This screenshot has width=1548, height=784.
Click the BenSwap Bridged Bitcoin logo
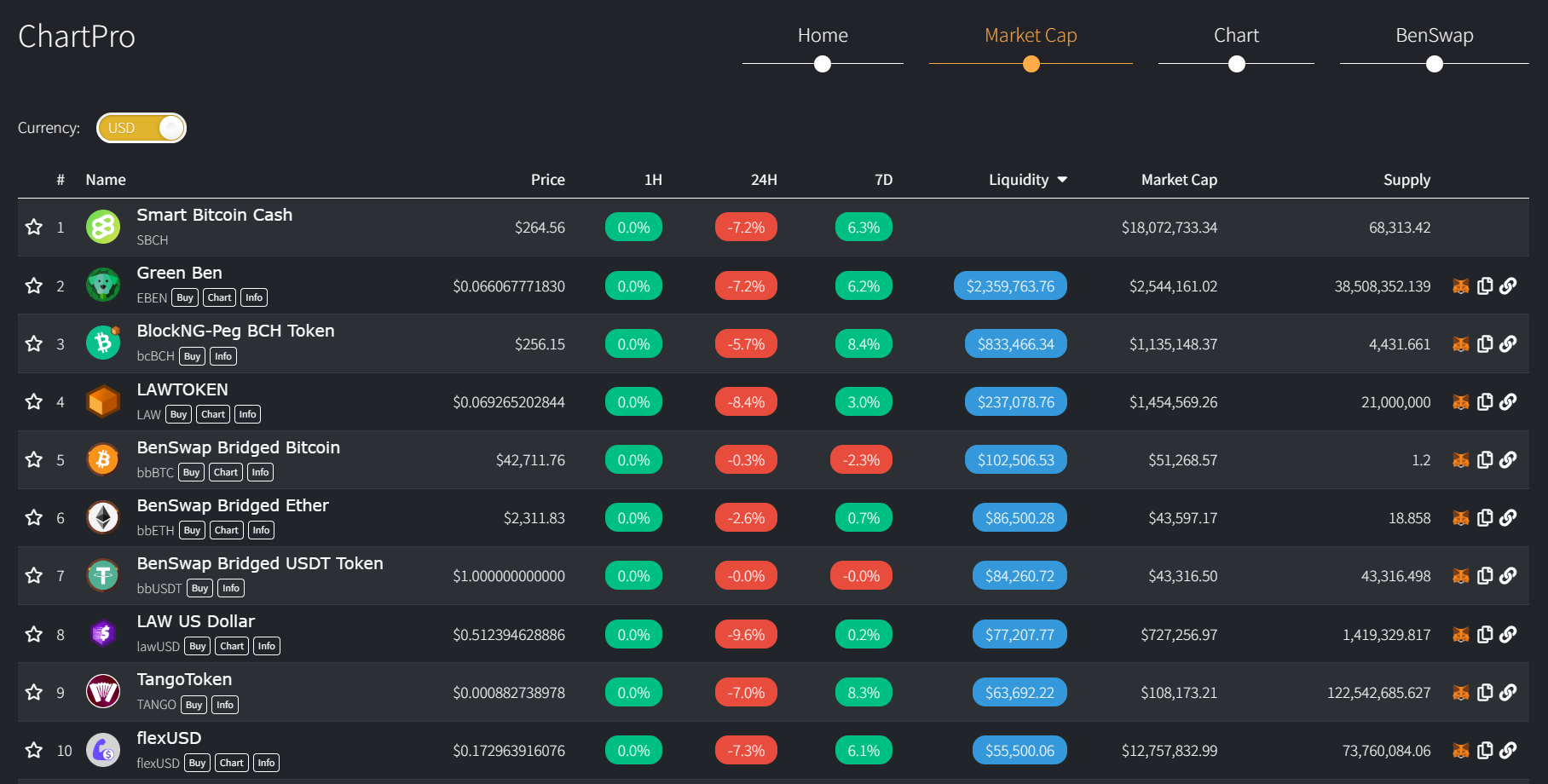(x=103, y=460)
